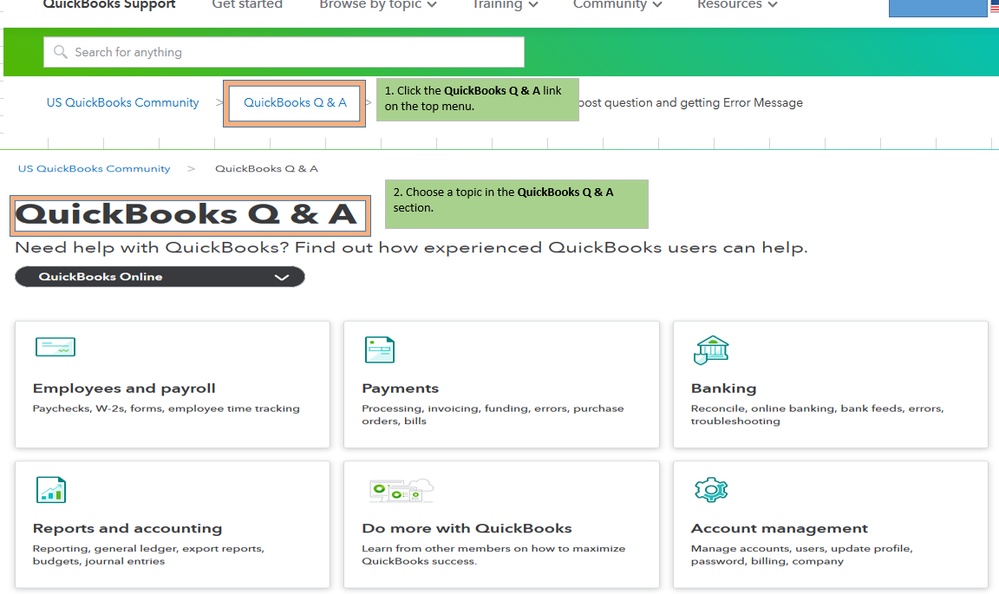Click 'Reporting, general ledger, export reports' description
Viewport: 999px width, 594px height.
point(148,554)
